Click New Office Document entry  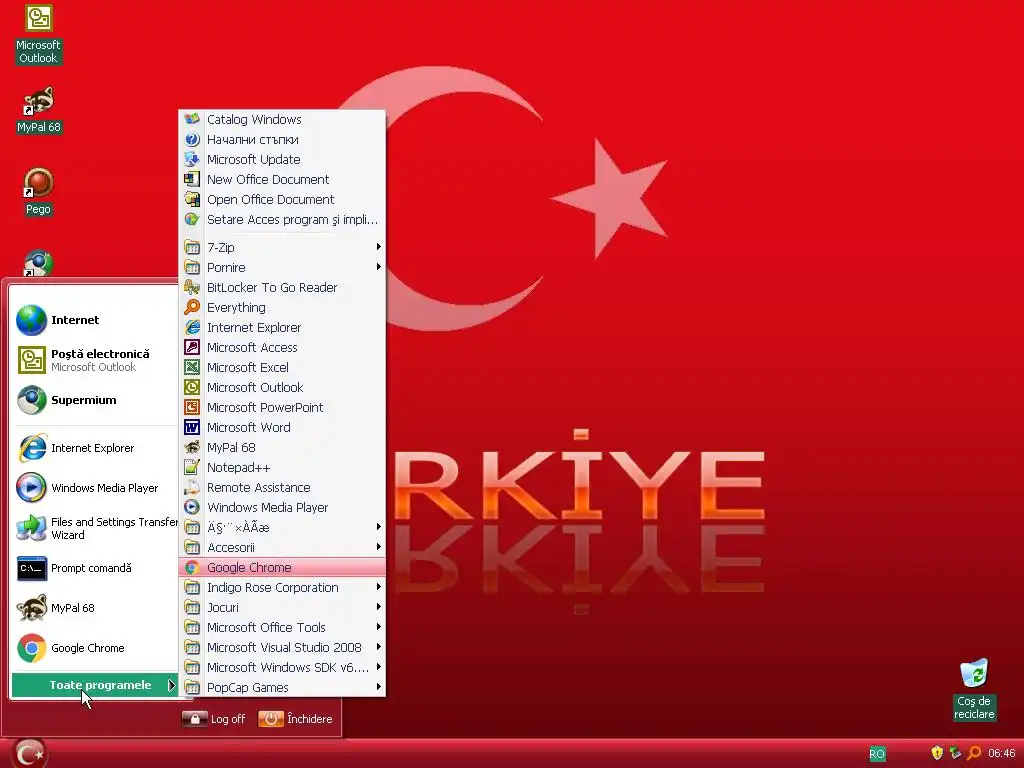pyautogui.click(x=282, y=180)
